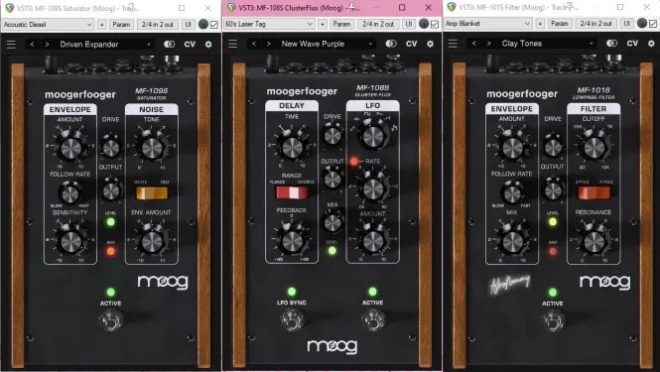
Task: Go to previous preset in ClusterFlux plugin
Action: click(253, 44)
